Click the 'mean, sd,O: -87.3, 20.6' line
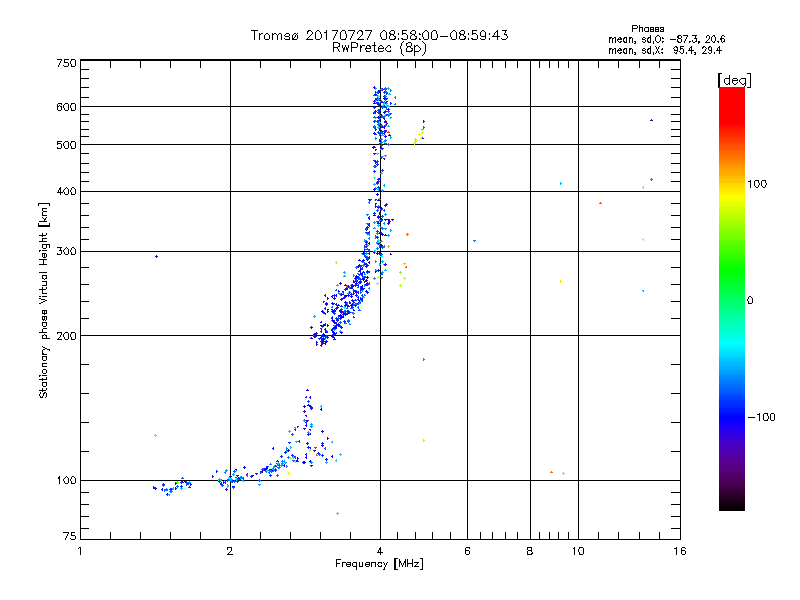The image size is (800, 600). tap(666, 39)
